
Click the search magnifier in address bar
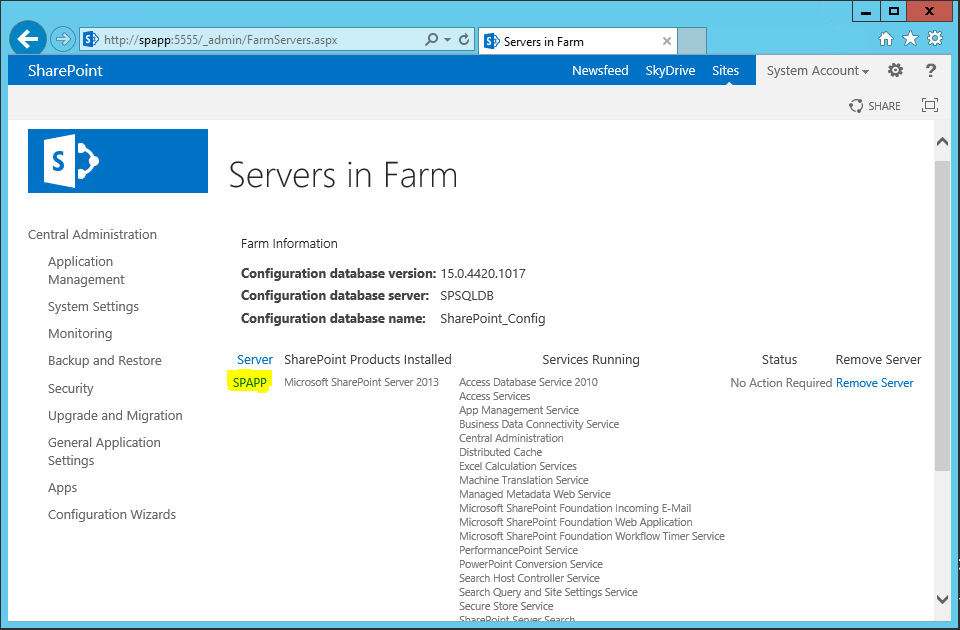pyautogui.click(x=432, y=39)
